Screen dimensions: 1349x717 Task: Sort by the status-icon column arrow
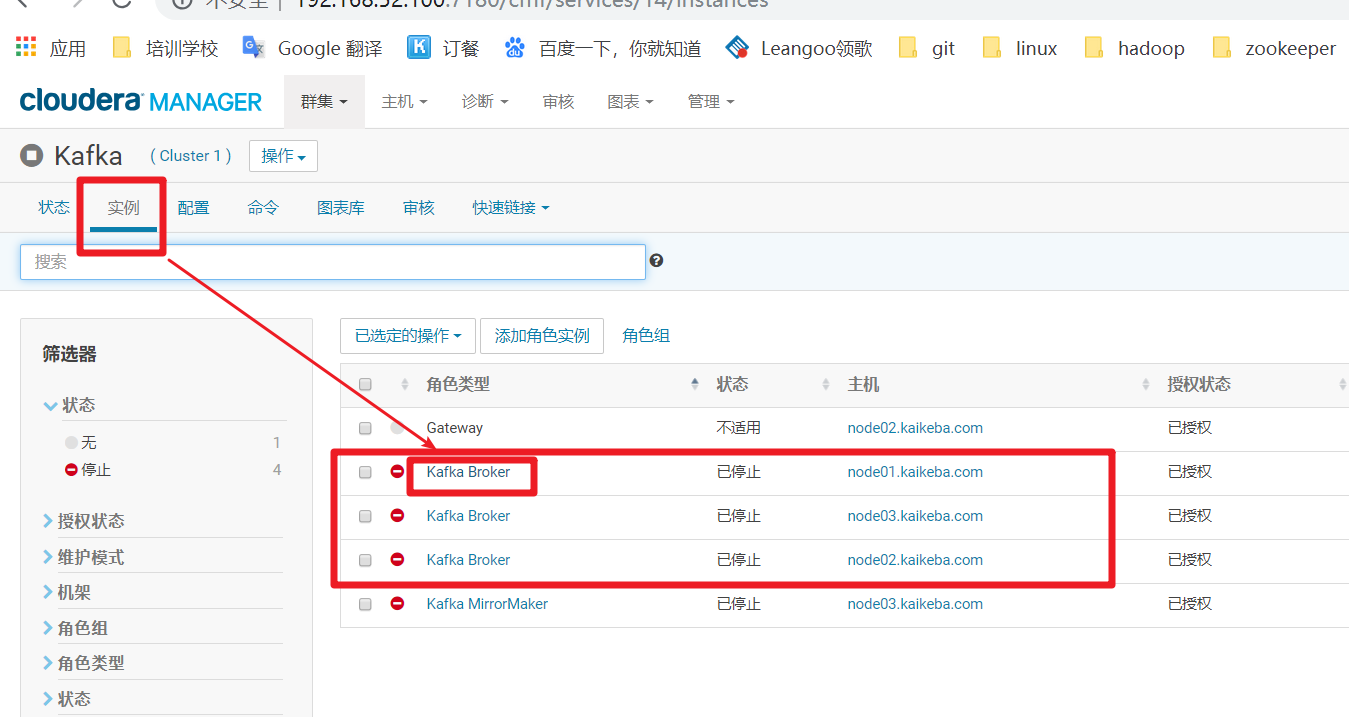click(x=405, y=384)
